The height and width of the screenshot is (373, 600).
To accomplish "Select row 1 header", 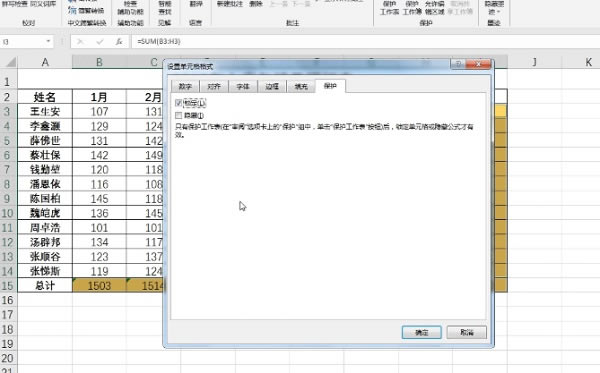I will [8, 82].
